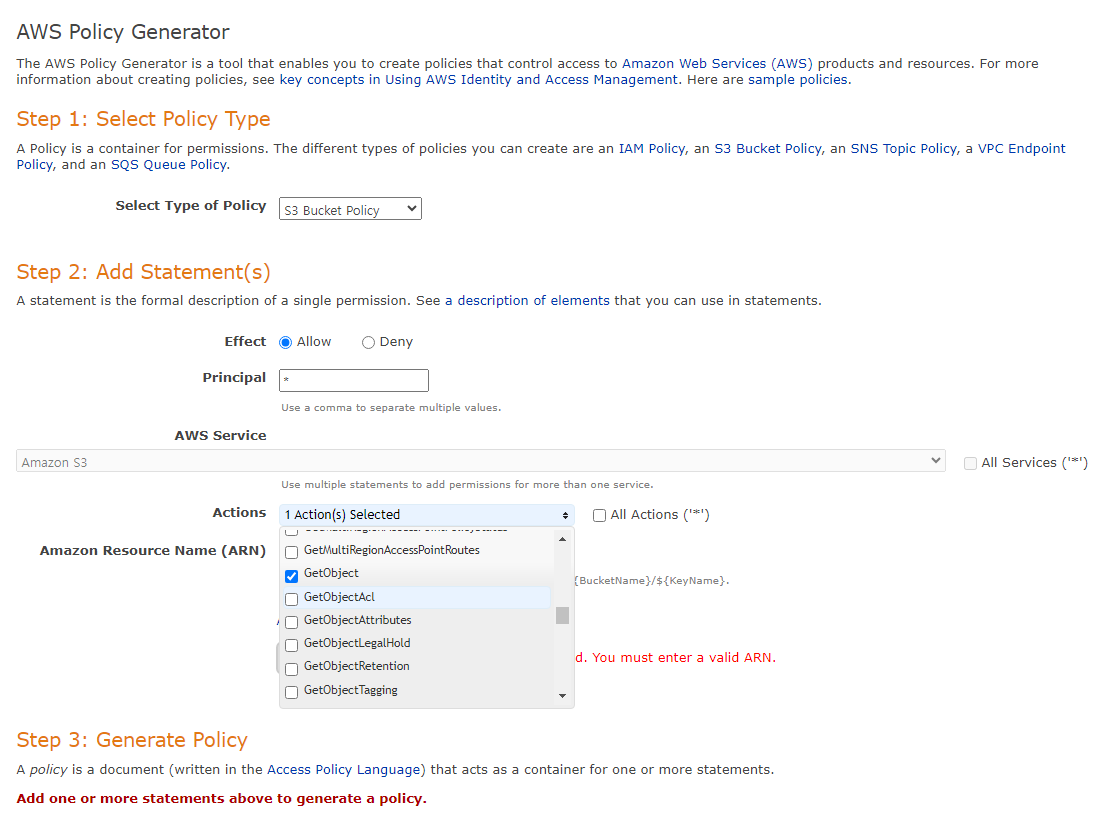1112x837 pixels.
Task: Check the All Actions checkbox
Action: click(x=599, y=516)
